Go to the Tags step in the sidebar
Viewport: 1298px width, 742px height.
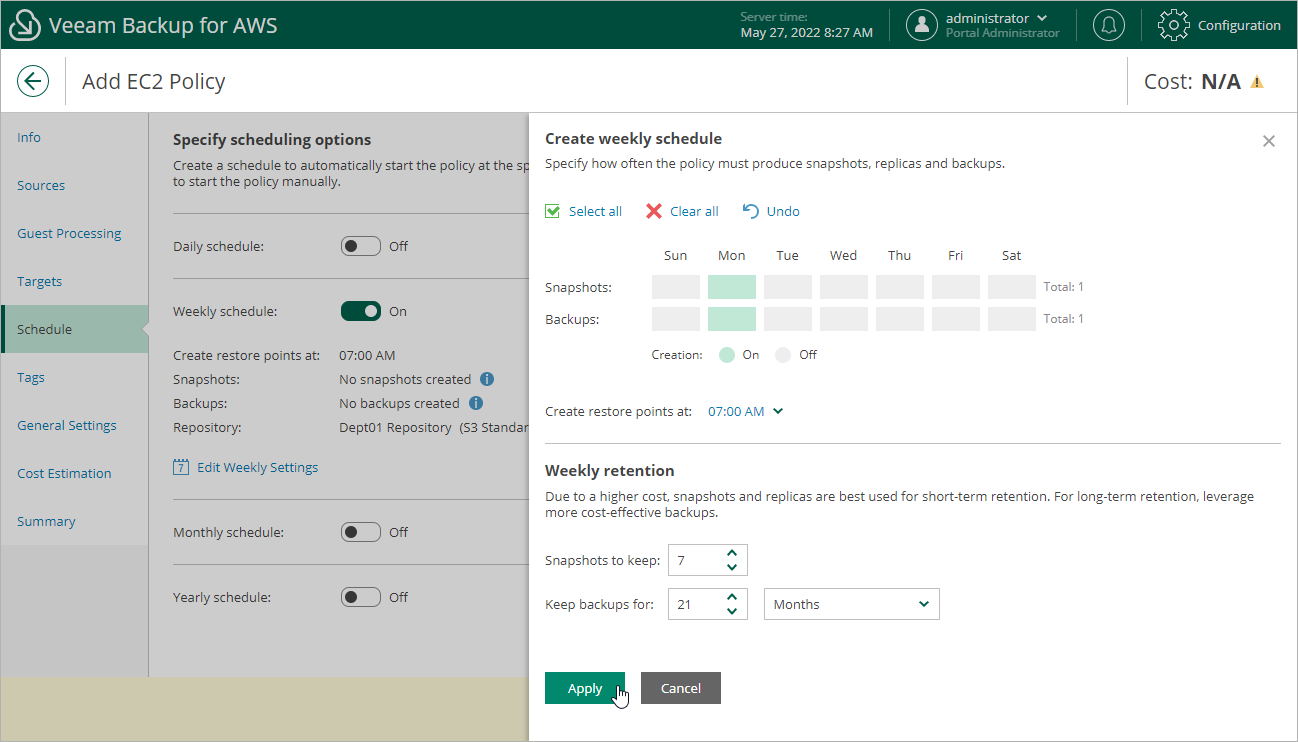click(x=30, y=377)
